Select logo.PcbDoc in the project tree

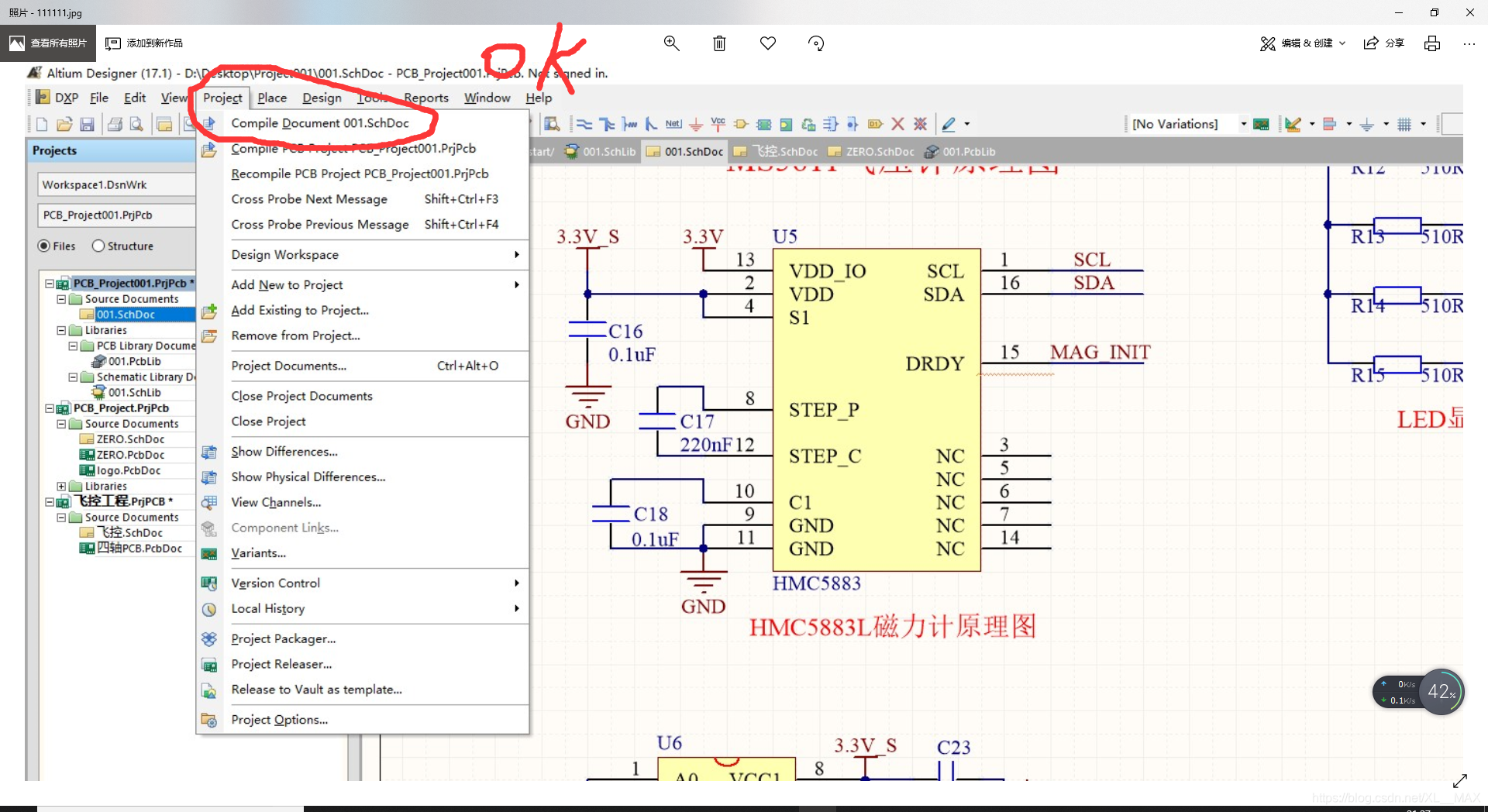[120, 470]
